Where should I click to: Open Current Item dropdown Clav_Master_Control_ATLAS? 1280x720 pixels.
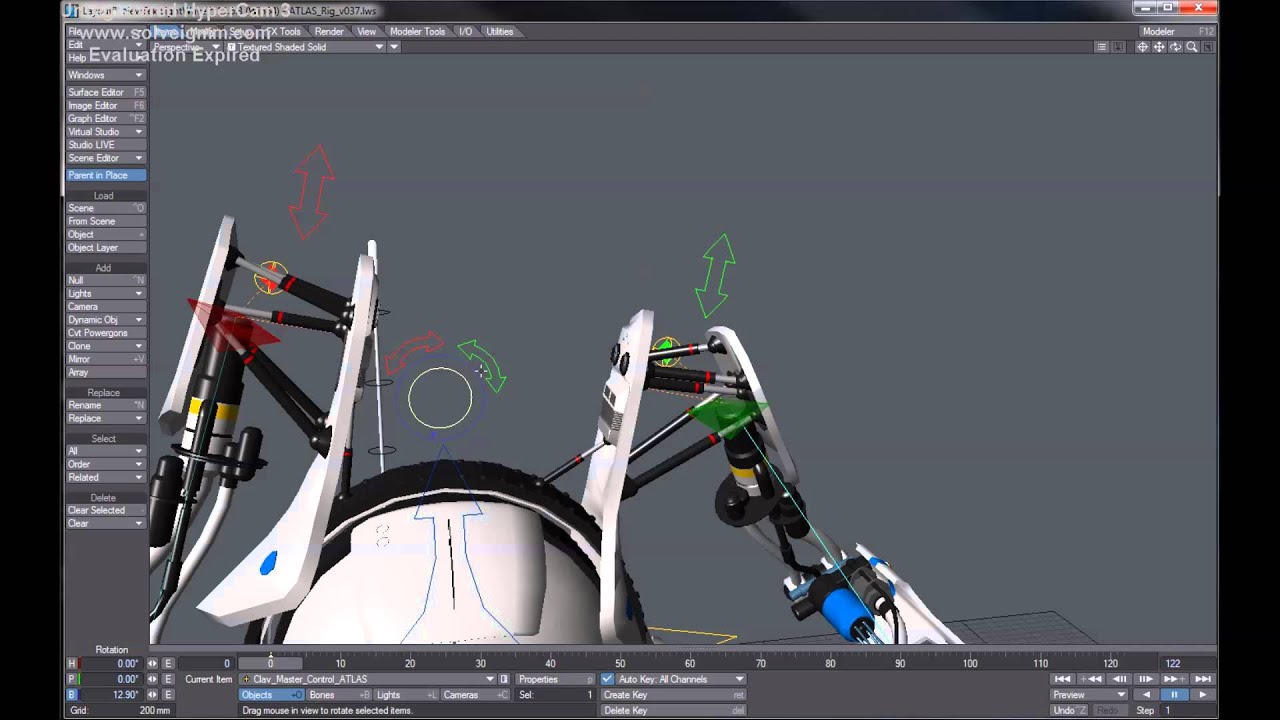[x=368, y=679]
